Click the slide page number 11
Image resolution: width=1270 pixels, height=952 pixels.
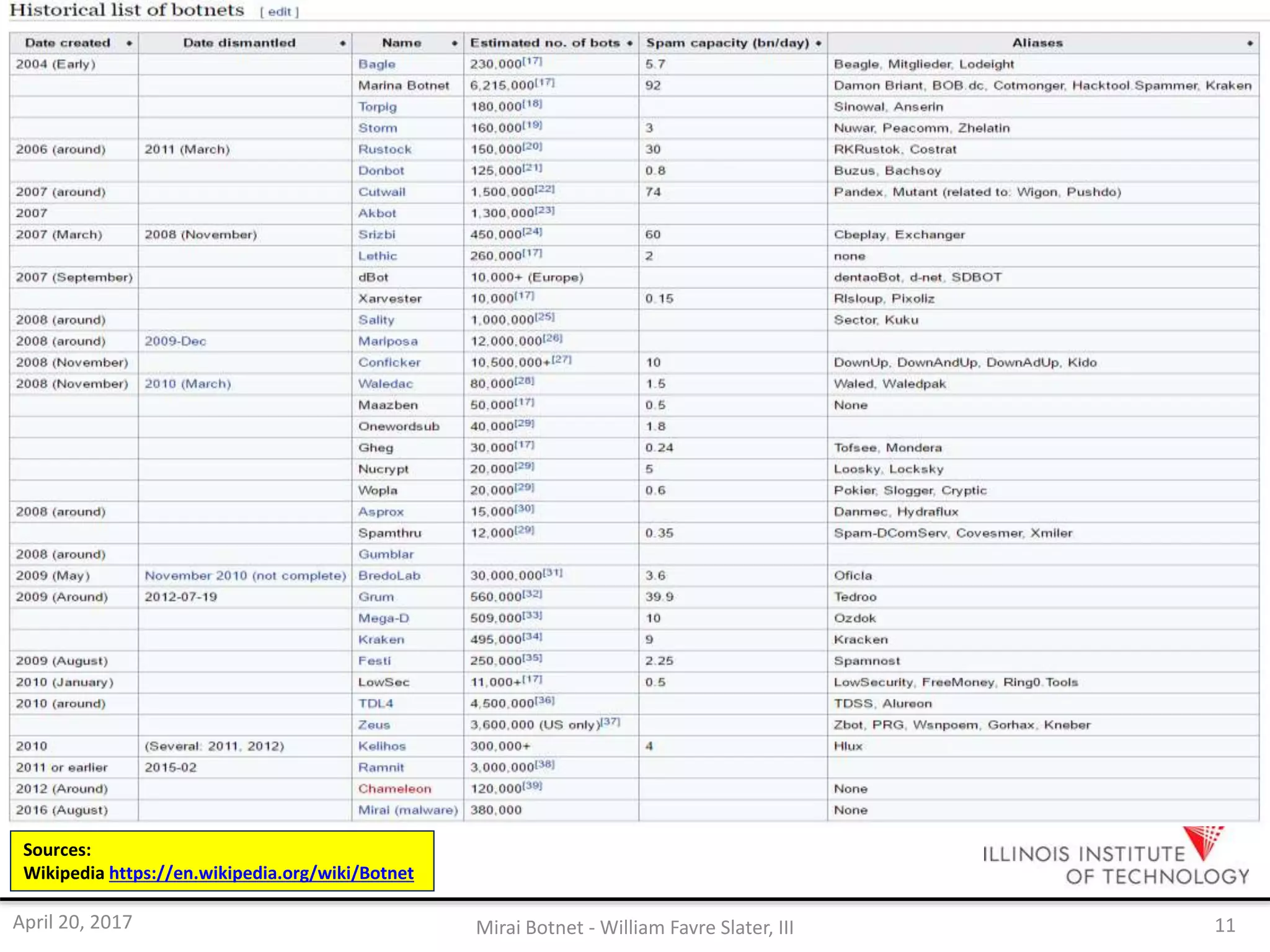click(x=1224, y=925)
